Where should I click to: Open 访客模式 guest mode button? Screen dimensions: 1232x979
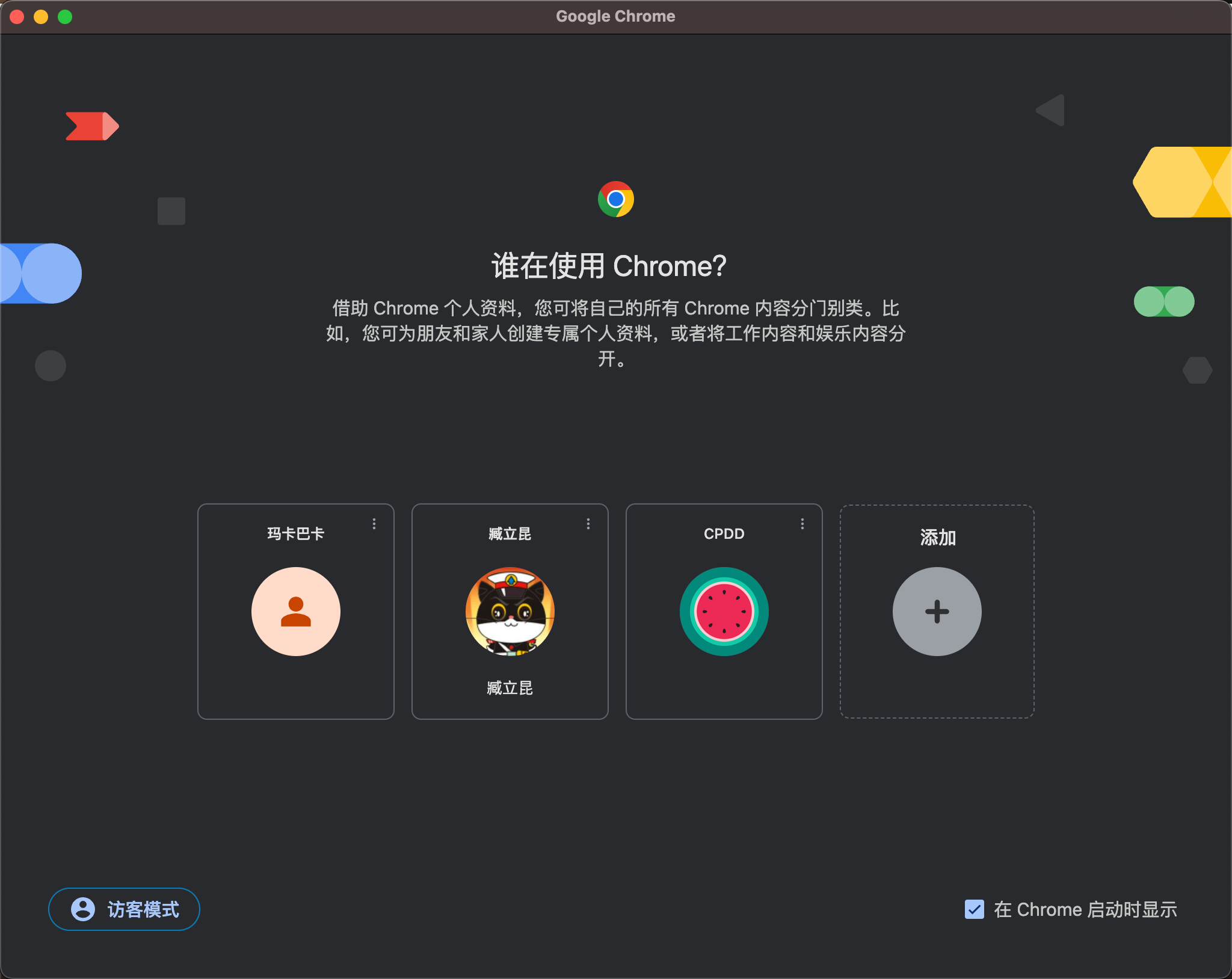(124, 909)
